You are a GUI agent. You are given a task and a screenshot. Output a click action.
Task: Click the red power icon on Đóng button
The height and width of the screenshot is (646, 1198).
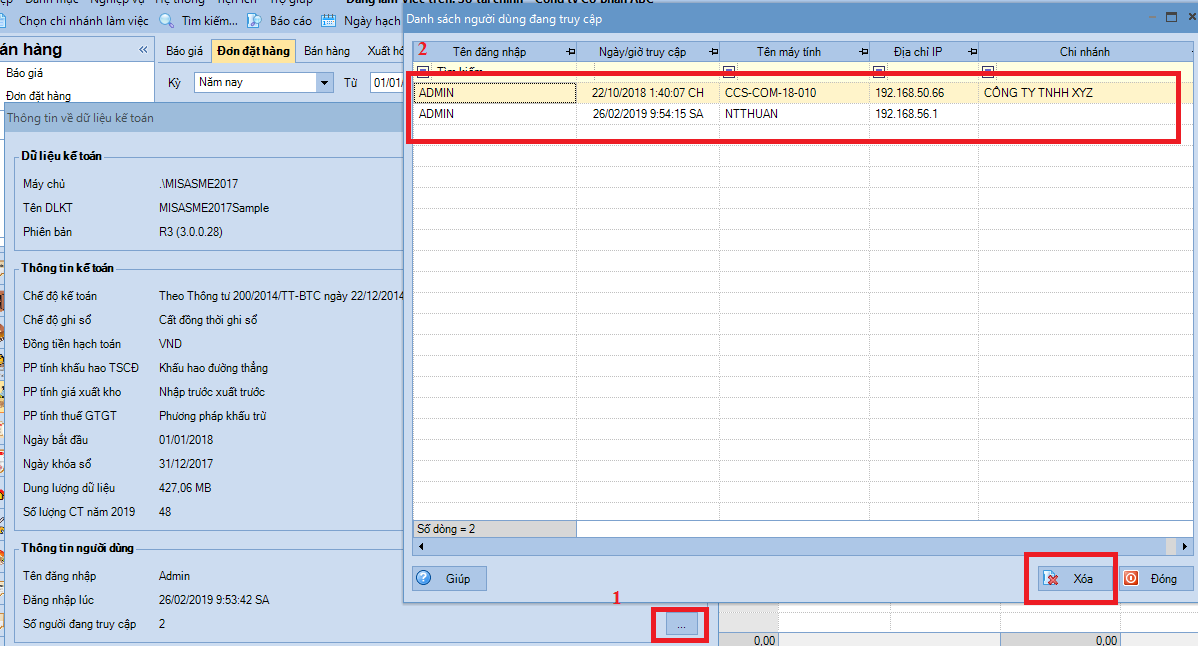[x=1131, y=578]
